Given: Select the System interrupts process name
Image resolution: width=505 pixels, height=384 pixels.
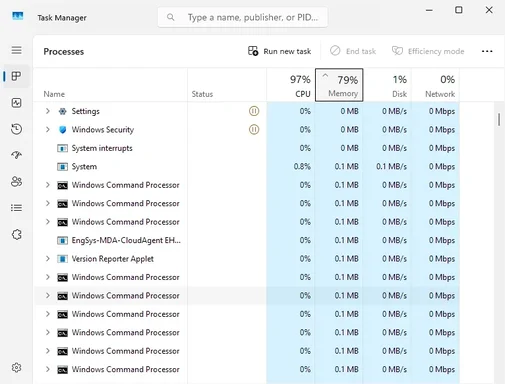Looking at the screenshot, I should tap(102, 148).
